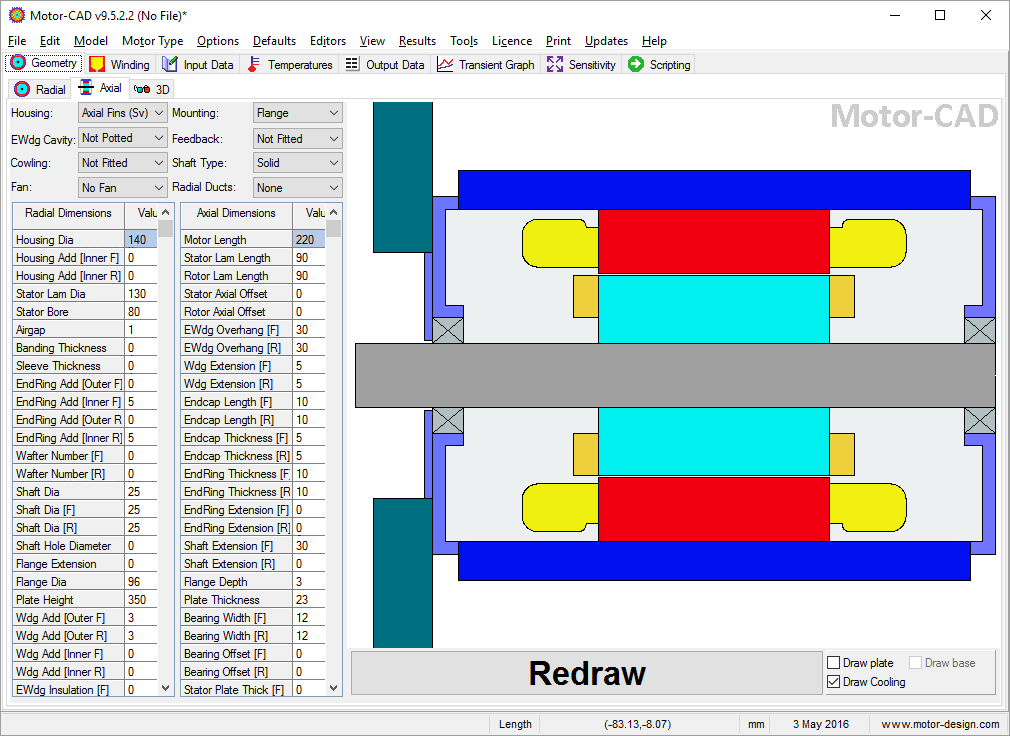Click the Length status bar entry
Viewport: 1010px width, 736px height.
(515, 724)
